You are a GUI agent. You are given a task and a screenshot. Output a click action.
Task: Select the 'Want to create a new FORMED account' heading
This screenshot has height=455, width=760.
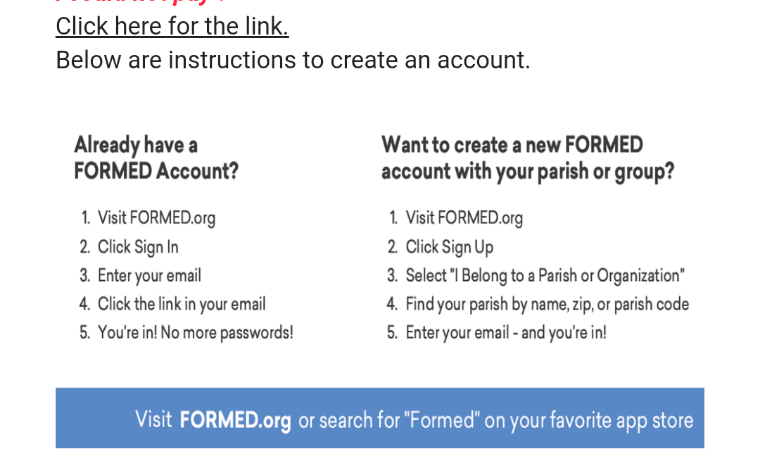[x=528, y=158]
